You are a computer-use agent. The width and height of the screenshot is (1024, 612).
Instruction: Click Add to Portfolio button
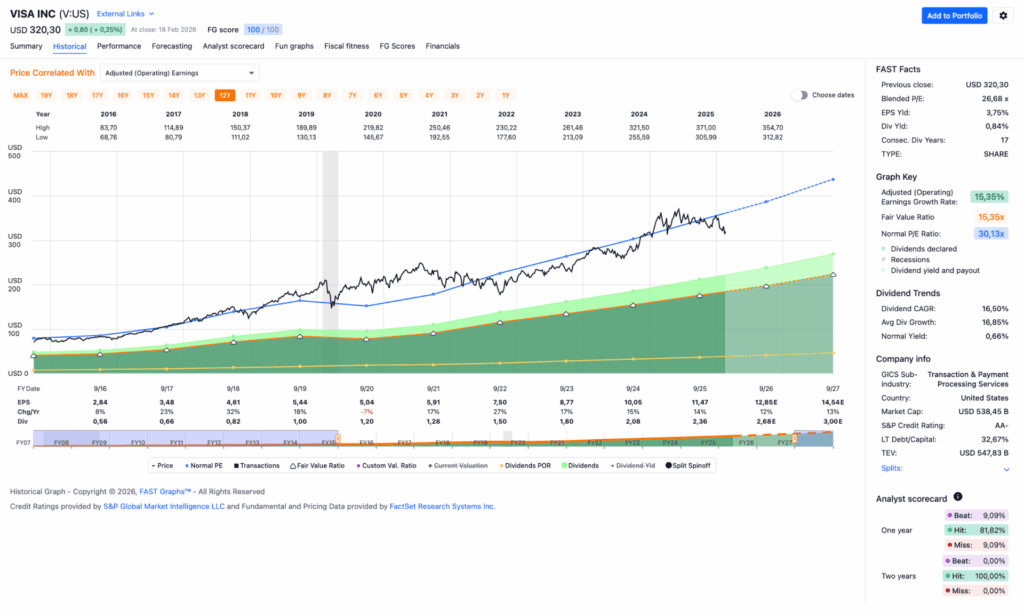954,15
